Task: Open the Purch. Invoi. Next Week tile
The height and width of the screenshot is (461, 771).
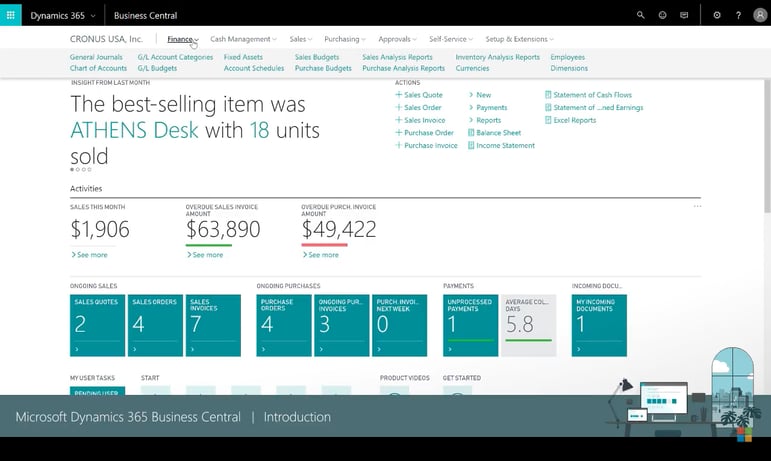Action: [399, 325]
